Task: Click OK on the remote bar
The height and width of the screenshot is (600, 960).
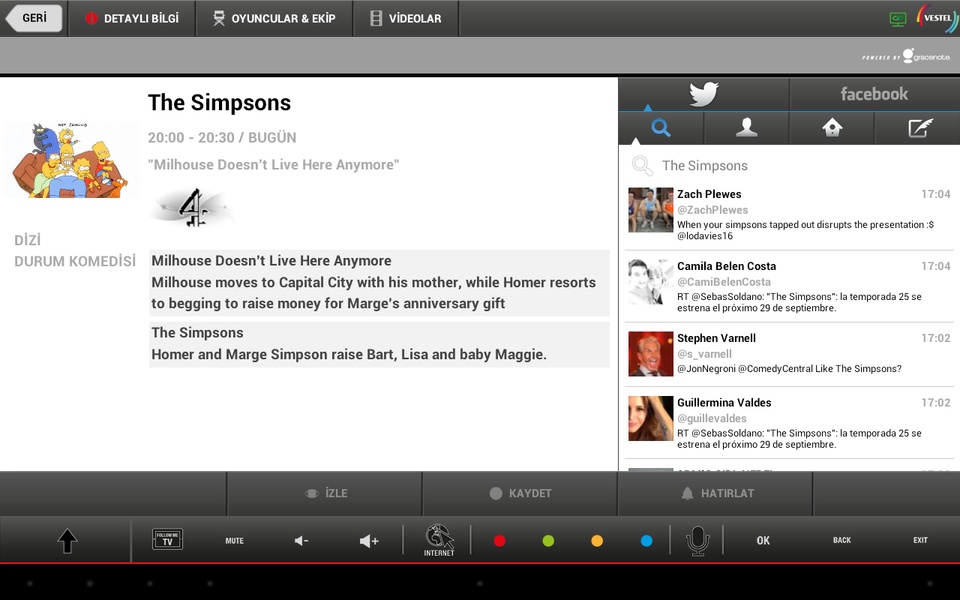Action: coord(763,541)
